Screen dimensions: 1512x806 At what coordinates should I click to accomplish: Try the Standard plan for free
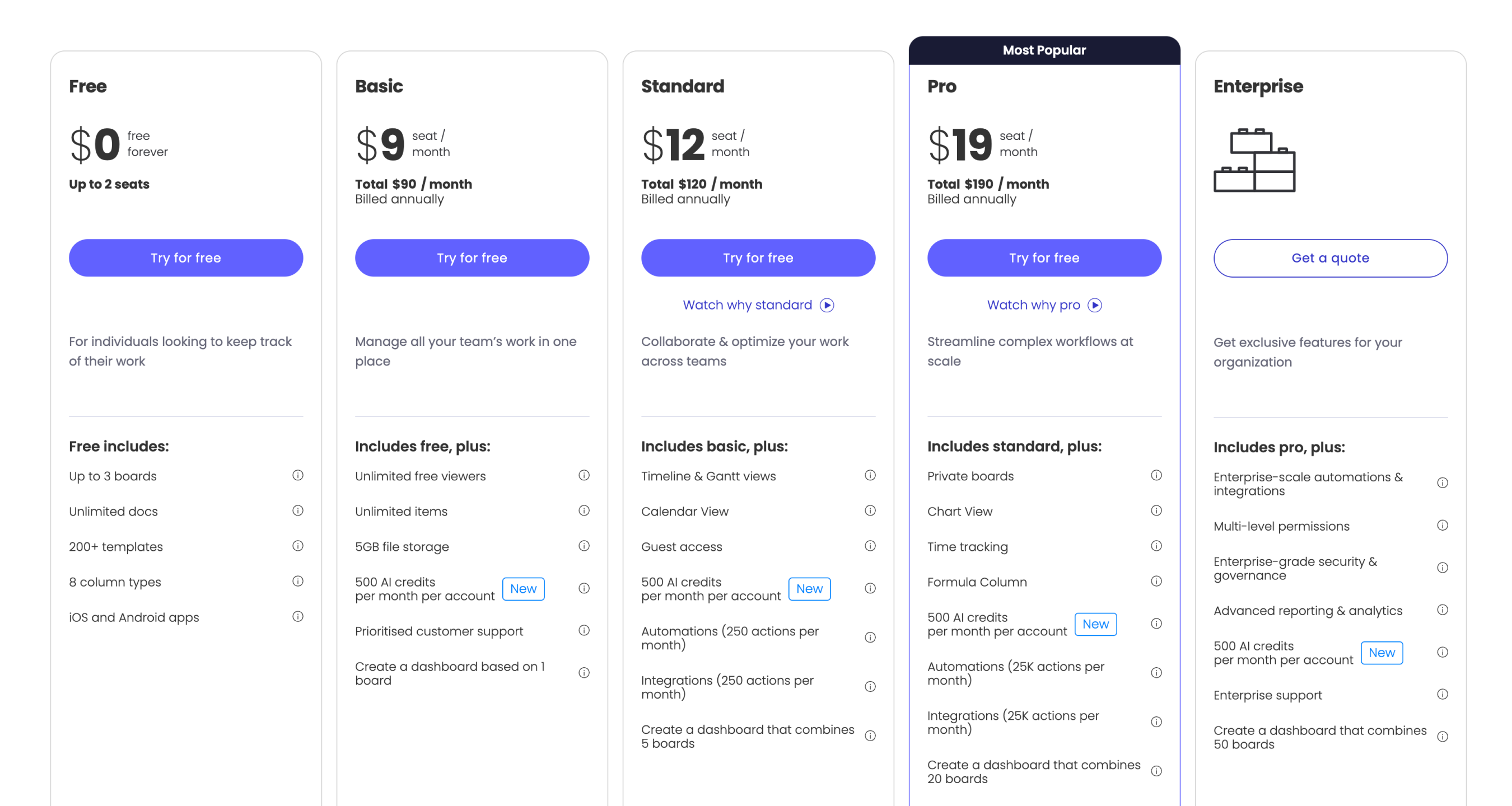coord(758,257)
